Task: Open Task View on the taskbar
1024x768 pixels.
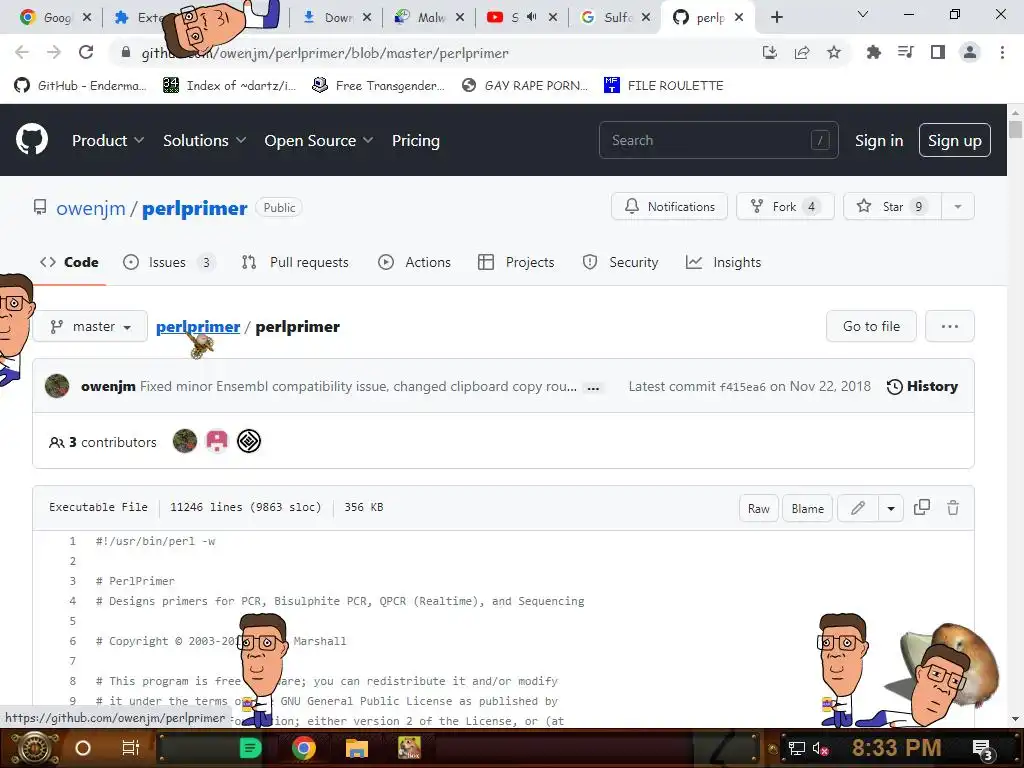Action: click(x=131, y=748)
